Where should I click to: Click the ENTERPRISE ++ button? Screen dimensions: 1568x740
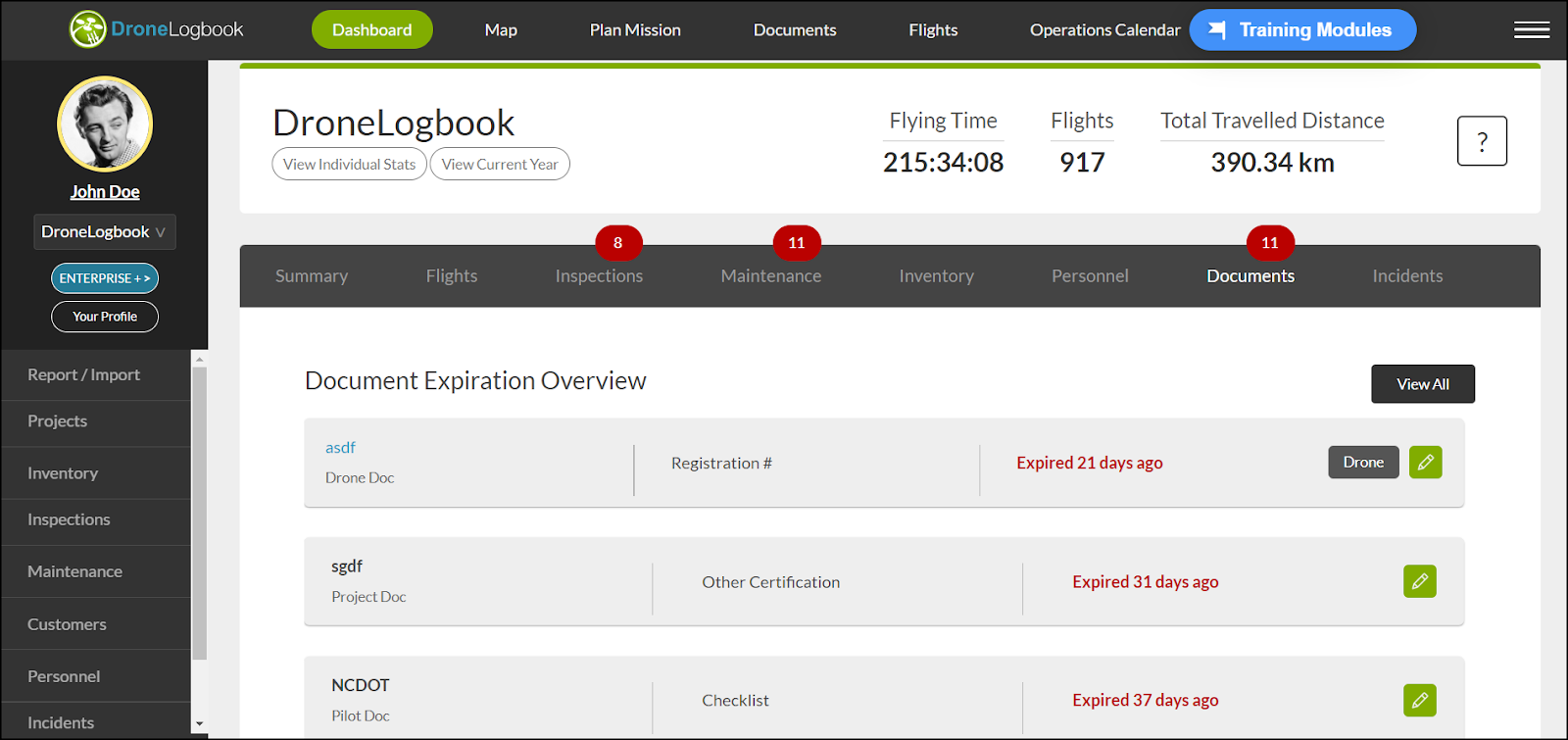pos(105,278)
